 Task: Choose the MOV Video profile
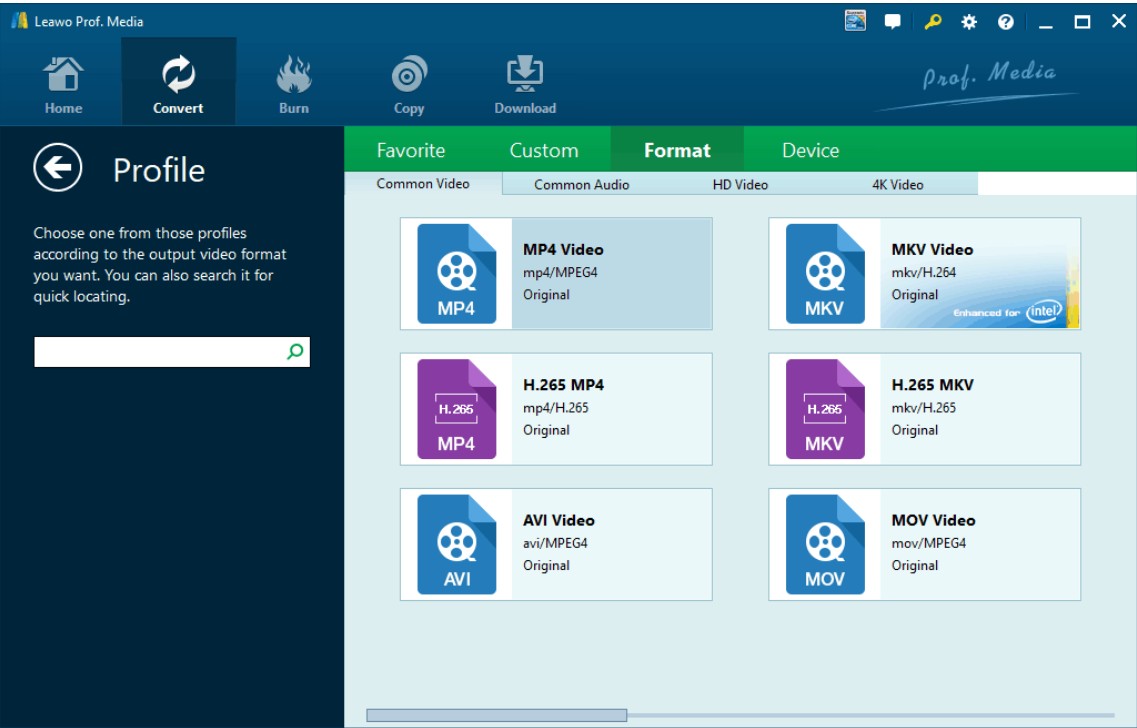tap(922, 543)
